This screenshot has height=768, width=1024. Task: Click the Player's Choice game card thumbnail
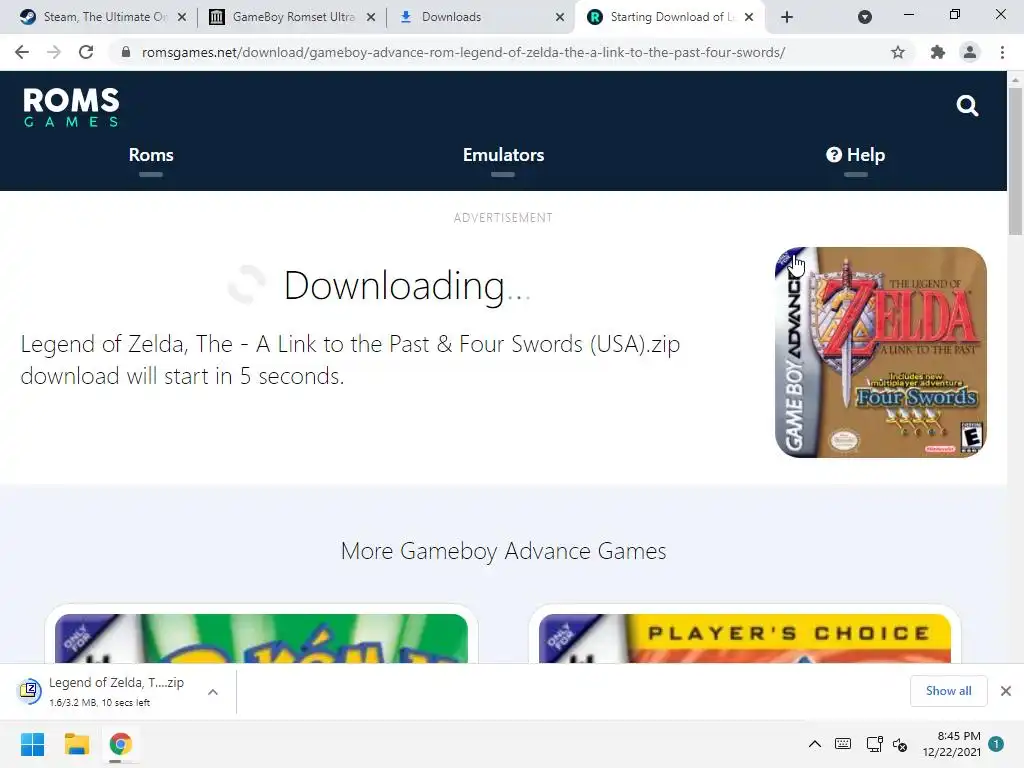[744, 638]
